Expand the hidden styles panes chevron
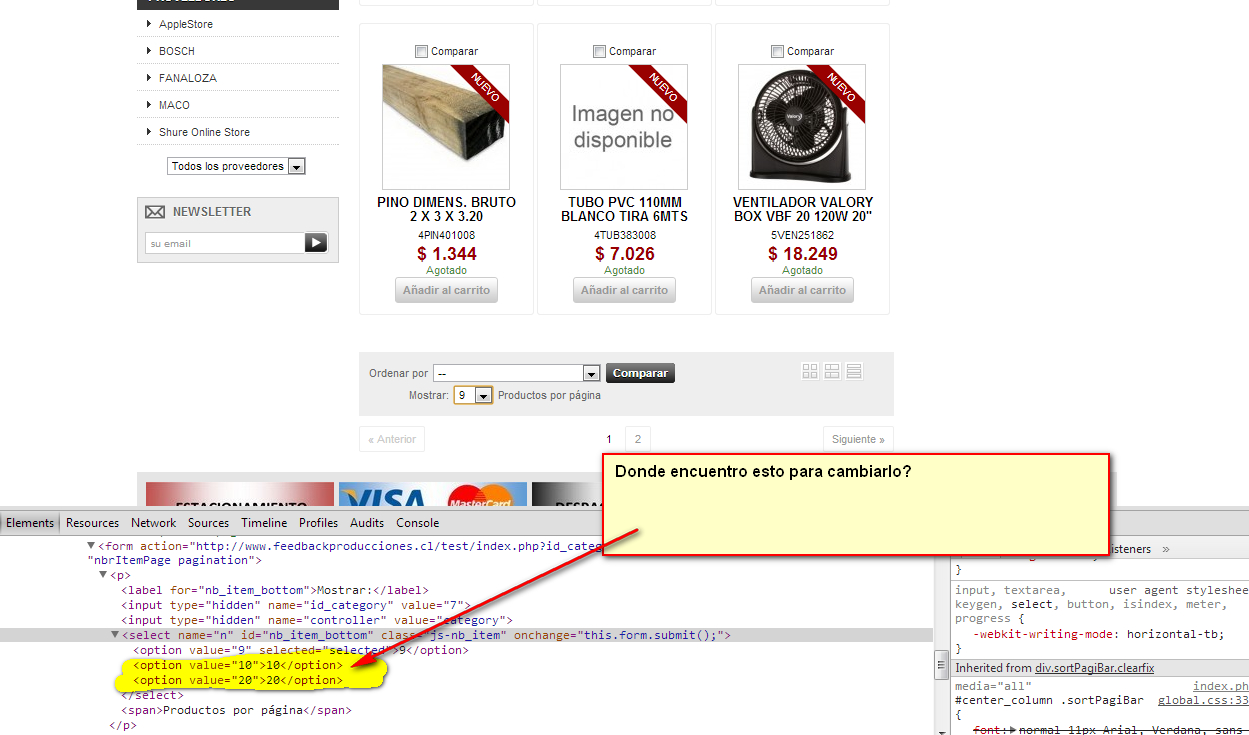Screen dimensions: 1249x735 click(x=1166, y=549)
